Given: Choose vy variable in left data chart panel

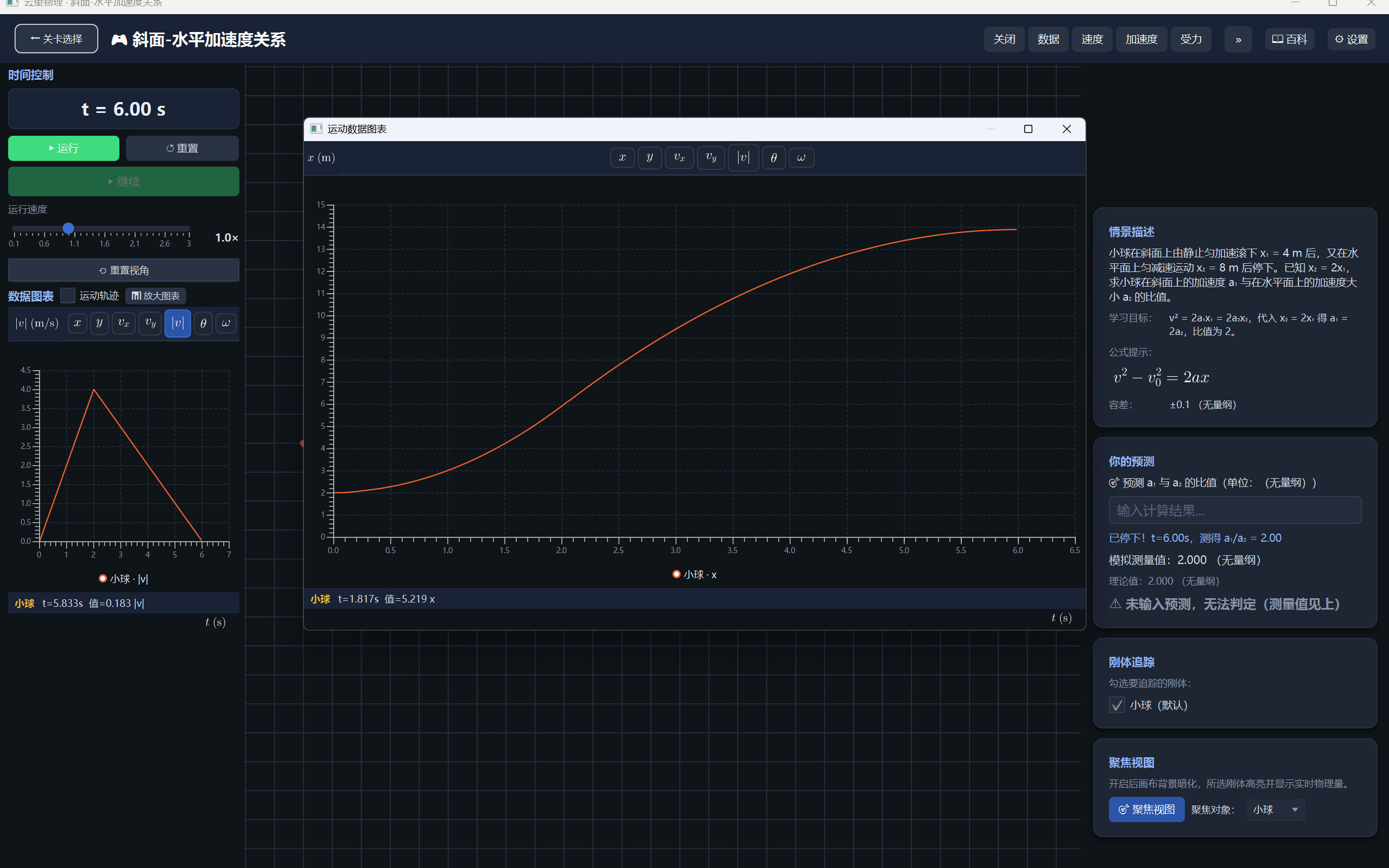Looking at the screenshot, I should [150, 323].
